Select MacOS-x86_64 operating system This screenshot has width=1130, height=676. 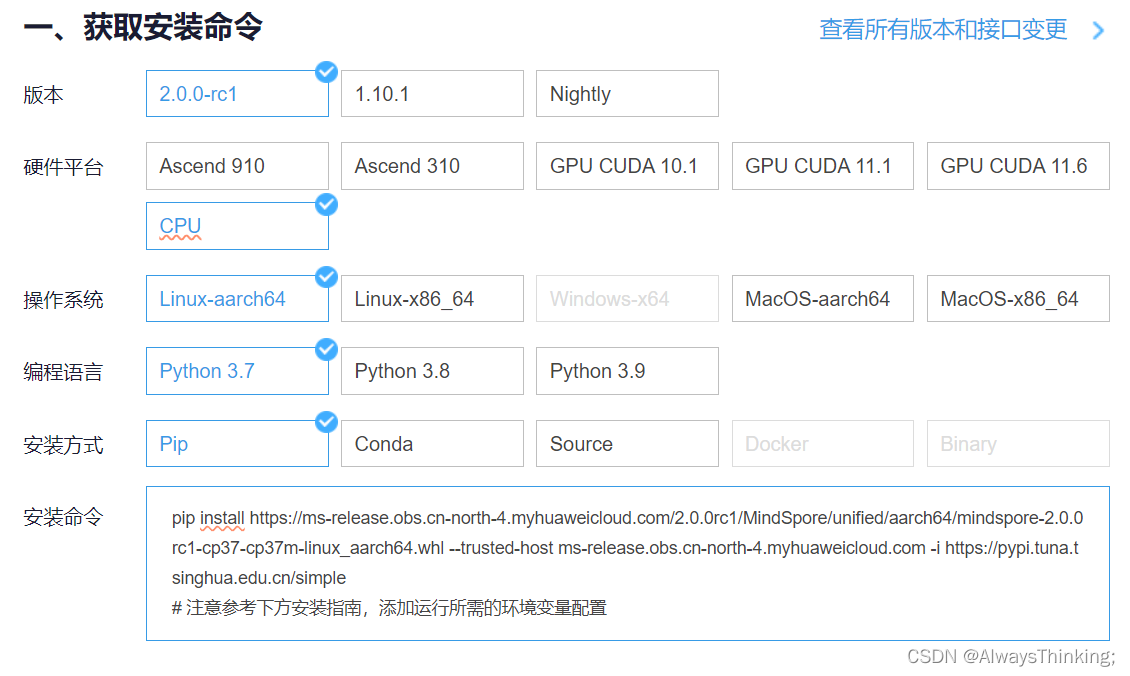pyautogui.click(x=1018, y=298)
